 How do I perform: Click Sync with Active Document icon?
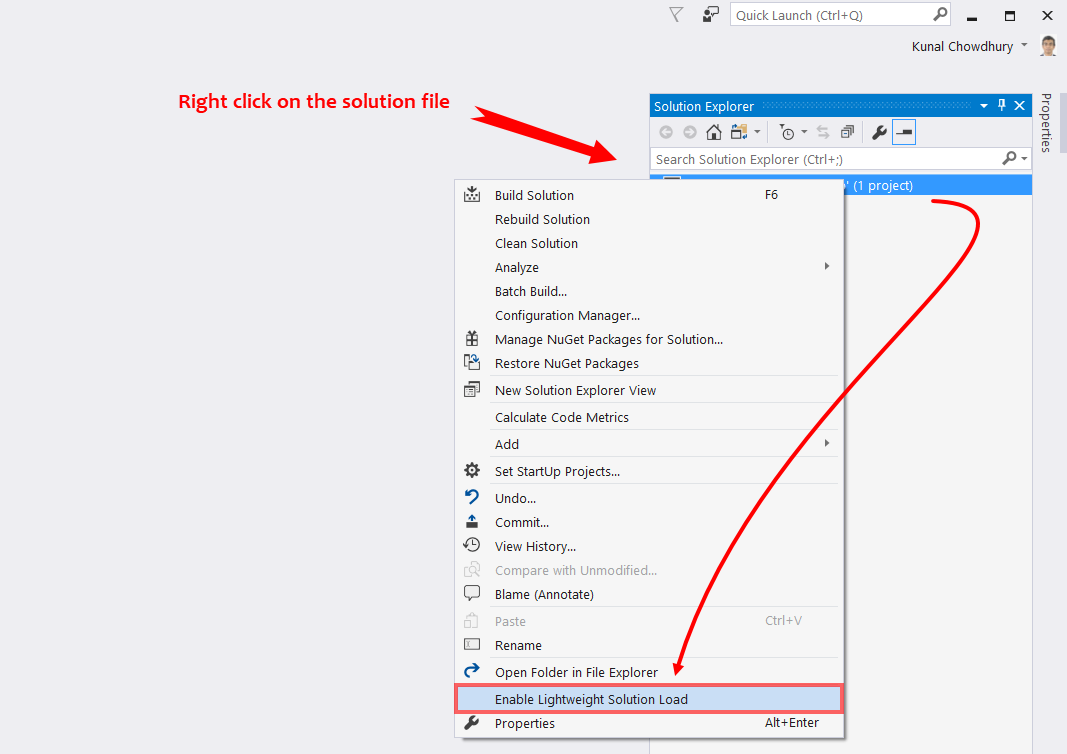tap(823, 132)
